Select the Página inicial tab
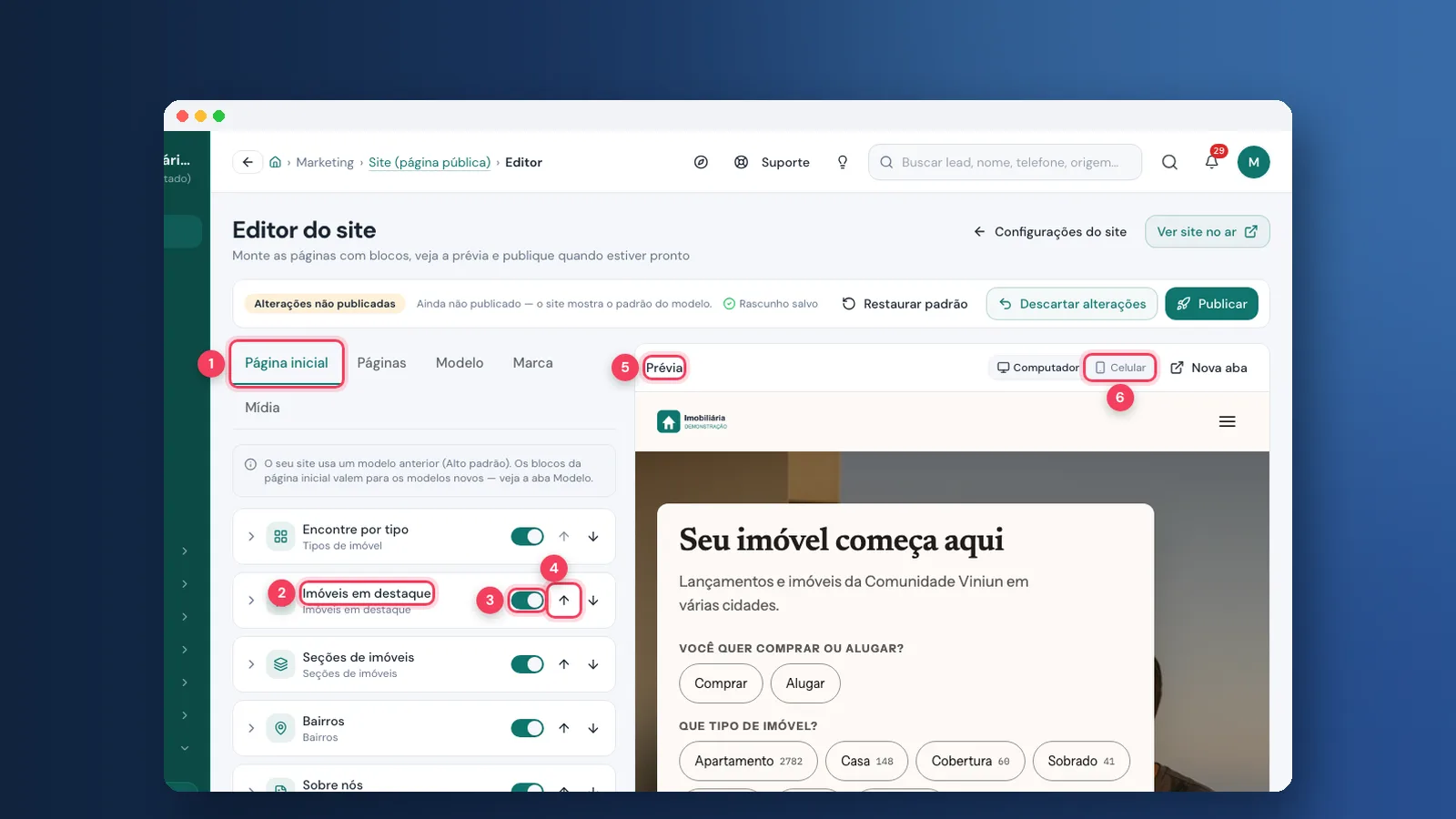 (x=287, y=363)
